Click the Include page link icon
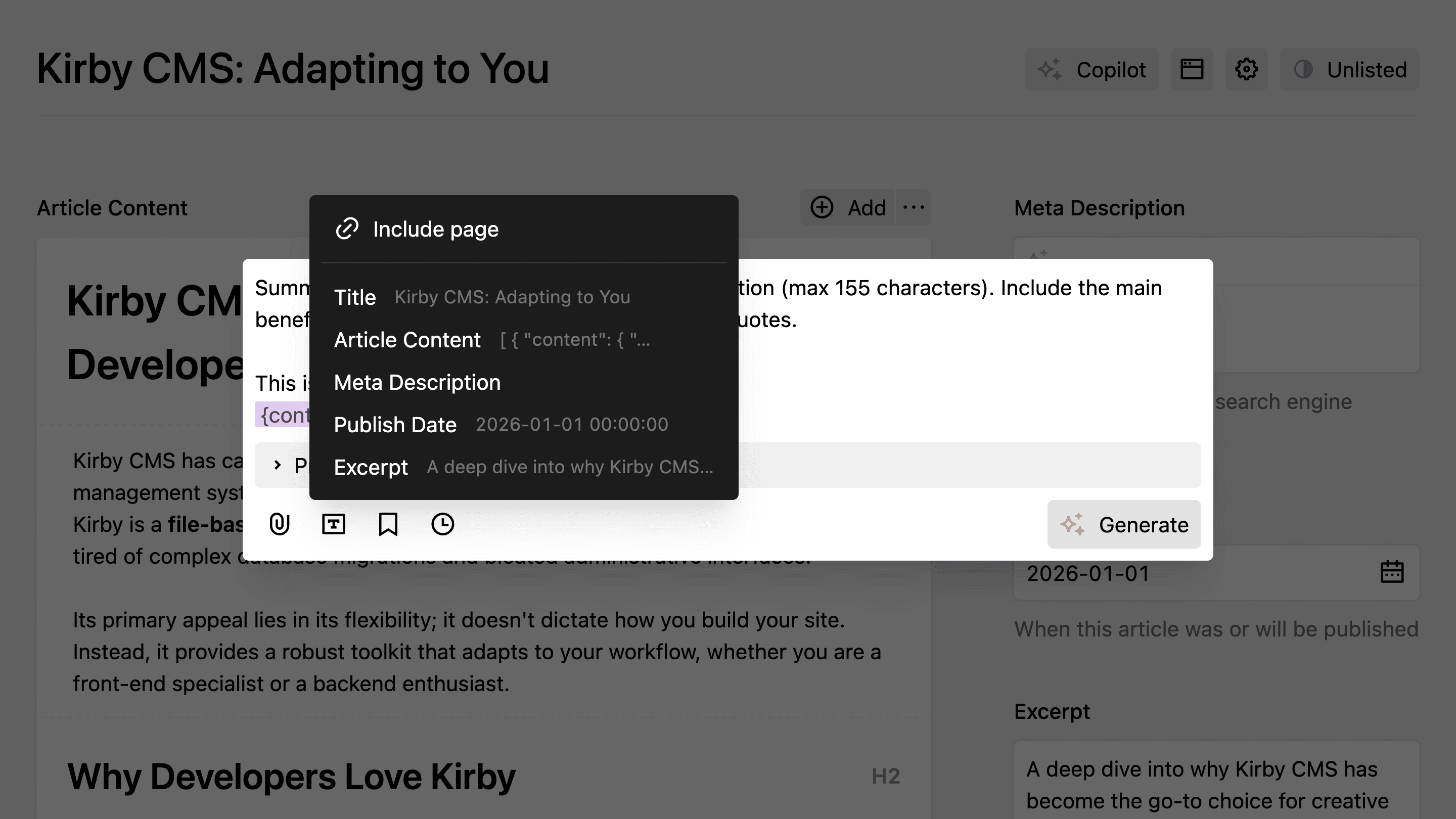This screenshot has width=1456, height=819. [x=347, y=229]
